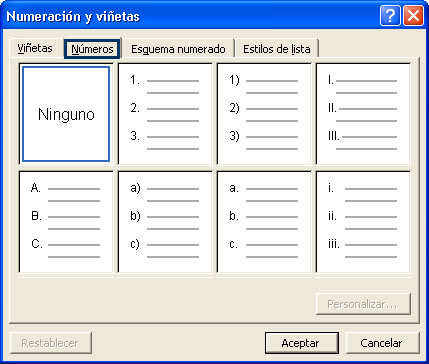The height and width of the screenshot is (364, 429).
Task: Select lowercase Roman i. ii. iii. format
Action: (363, 222)
